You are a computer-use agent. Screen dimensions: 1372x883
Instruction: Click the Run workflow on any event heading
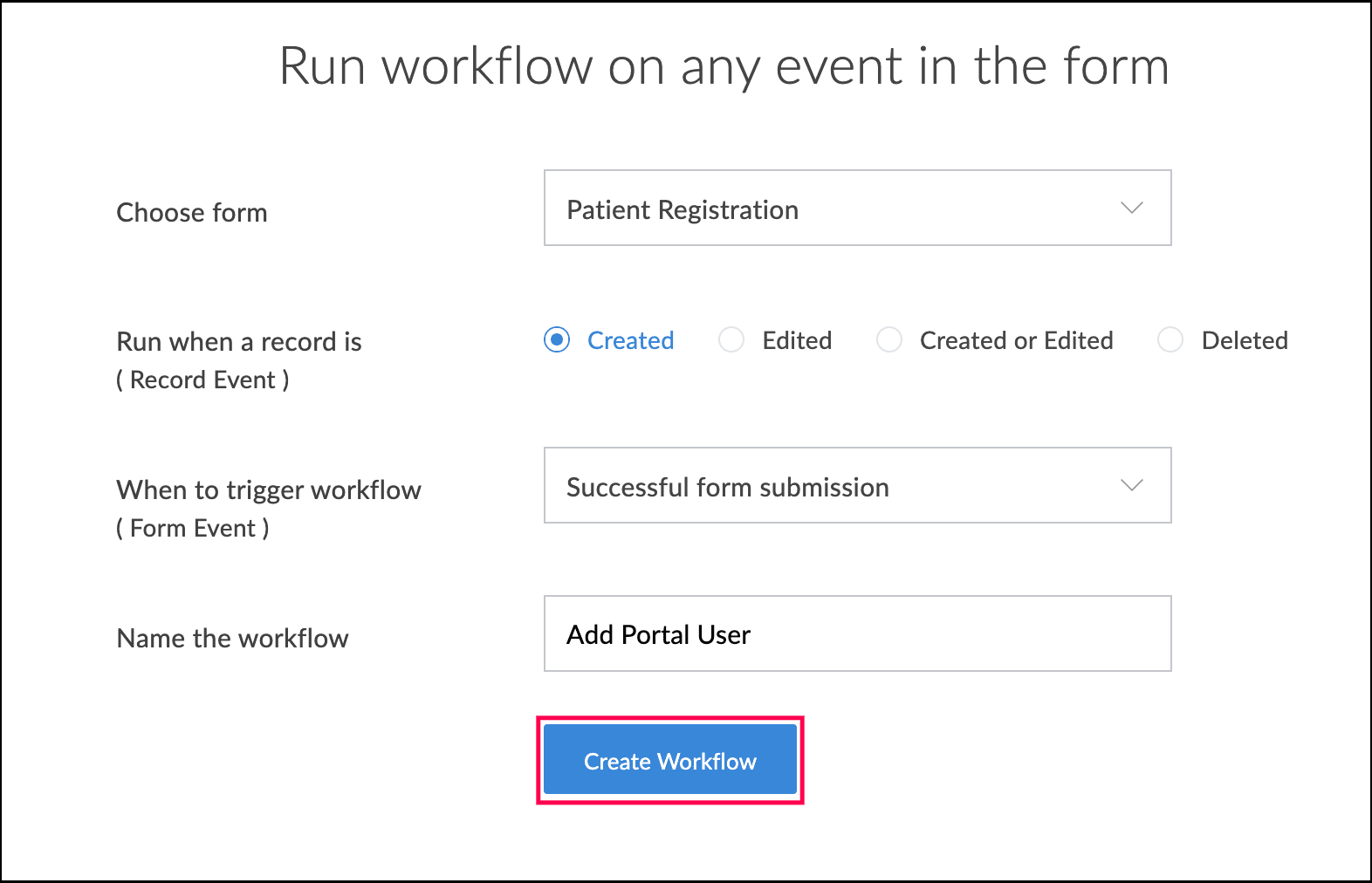724,66
